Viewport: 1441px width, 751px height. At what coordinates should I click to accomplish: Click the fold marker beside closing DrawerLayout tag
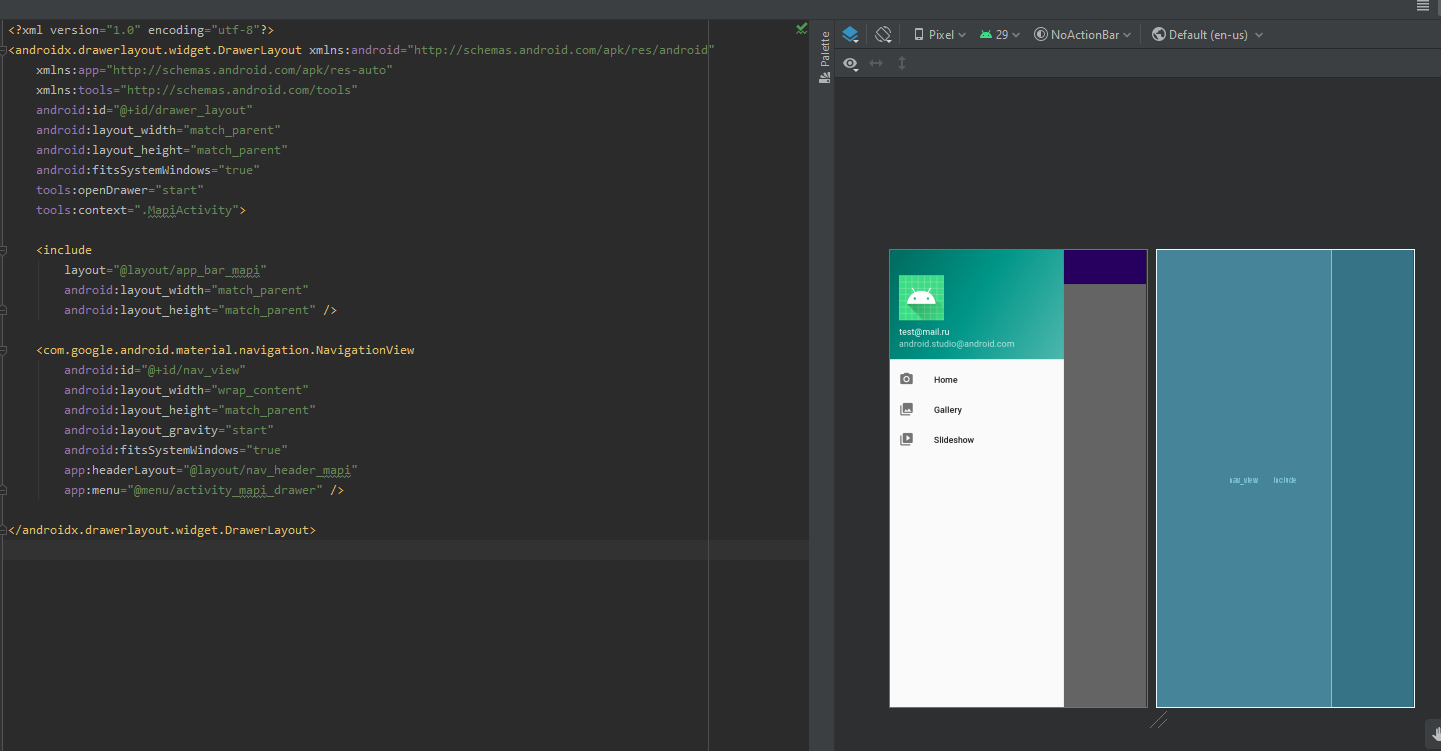[x=4, y=530]
